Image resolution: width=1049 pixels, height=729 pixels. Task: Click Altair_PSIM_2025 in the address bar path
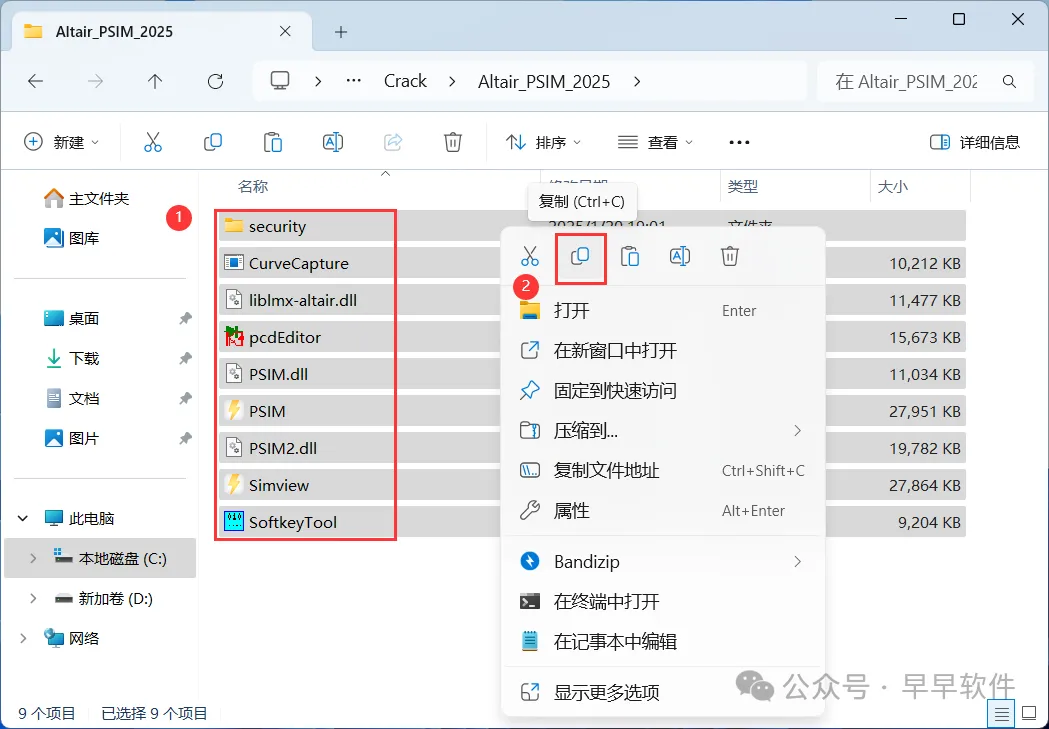tap(544, 82)
